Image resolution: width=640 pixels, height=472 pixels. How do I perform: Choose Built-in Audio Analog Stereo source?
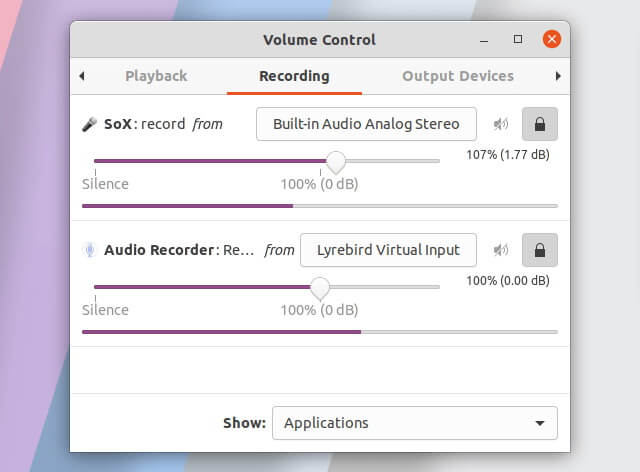[366, 124]
